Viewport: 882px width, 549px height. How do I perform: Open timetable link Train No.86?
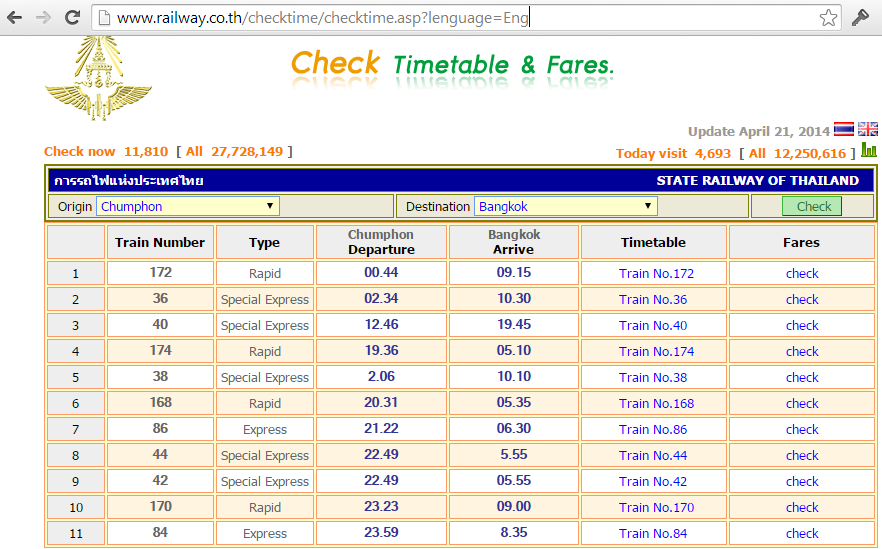(653, 430)
